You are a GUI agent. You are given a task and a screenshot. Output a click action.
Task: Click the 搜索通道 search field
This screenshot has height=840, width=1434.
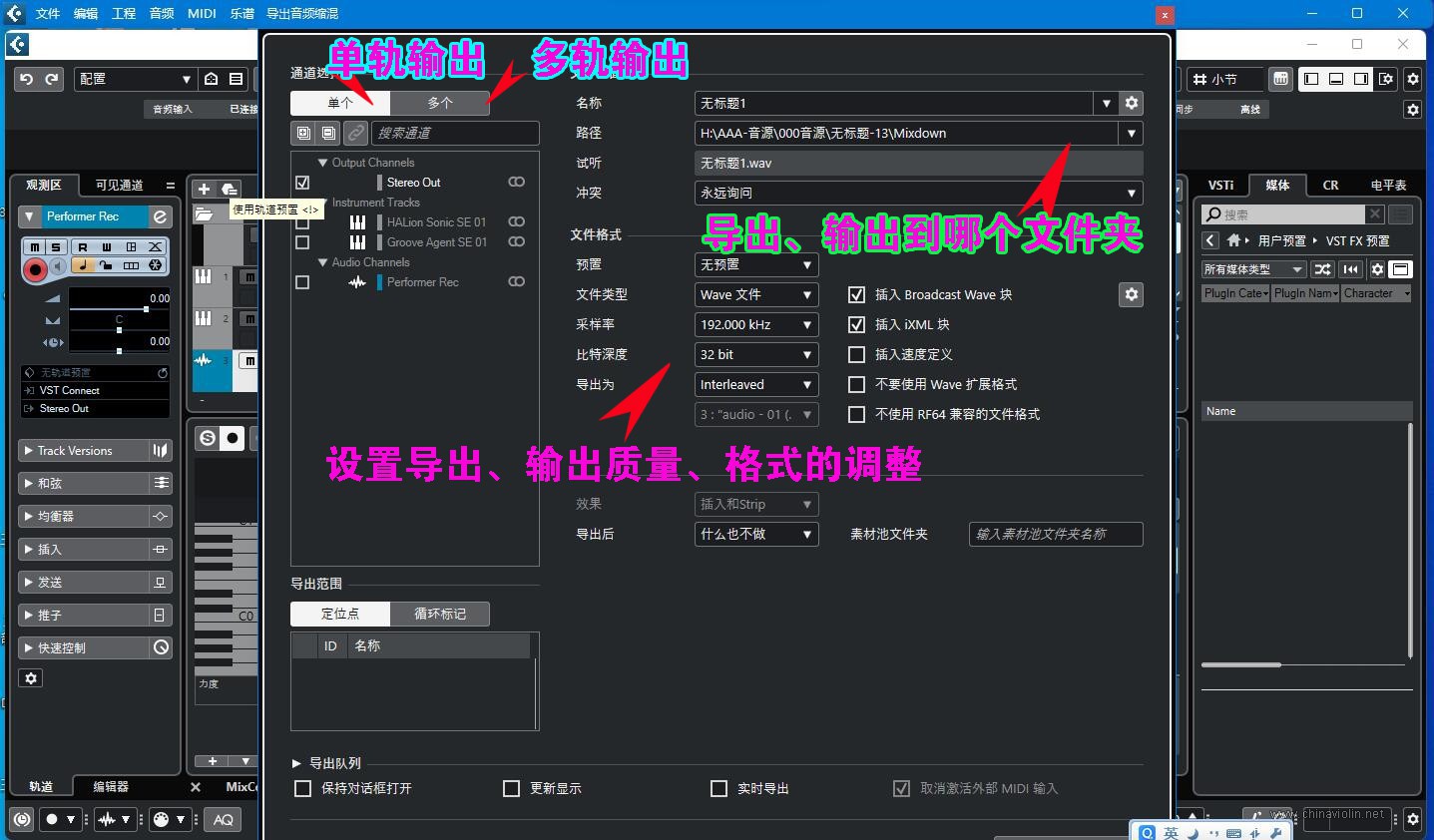coord(456,133)
